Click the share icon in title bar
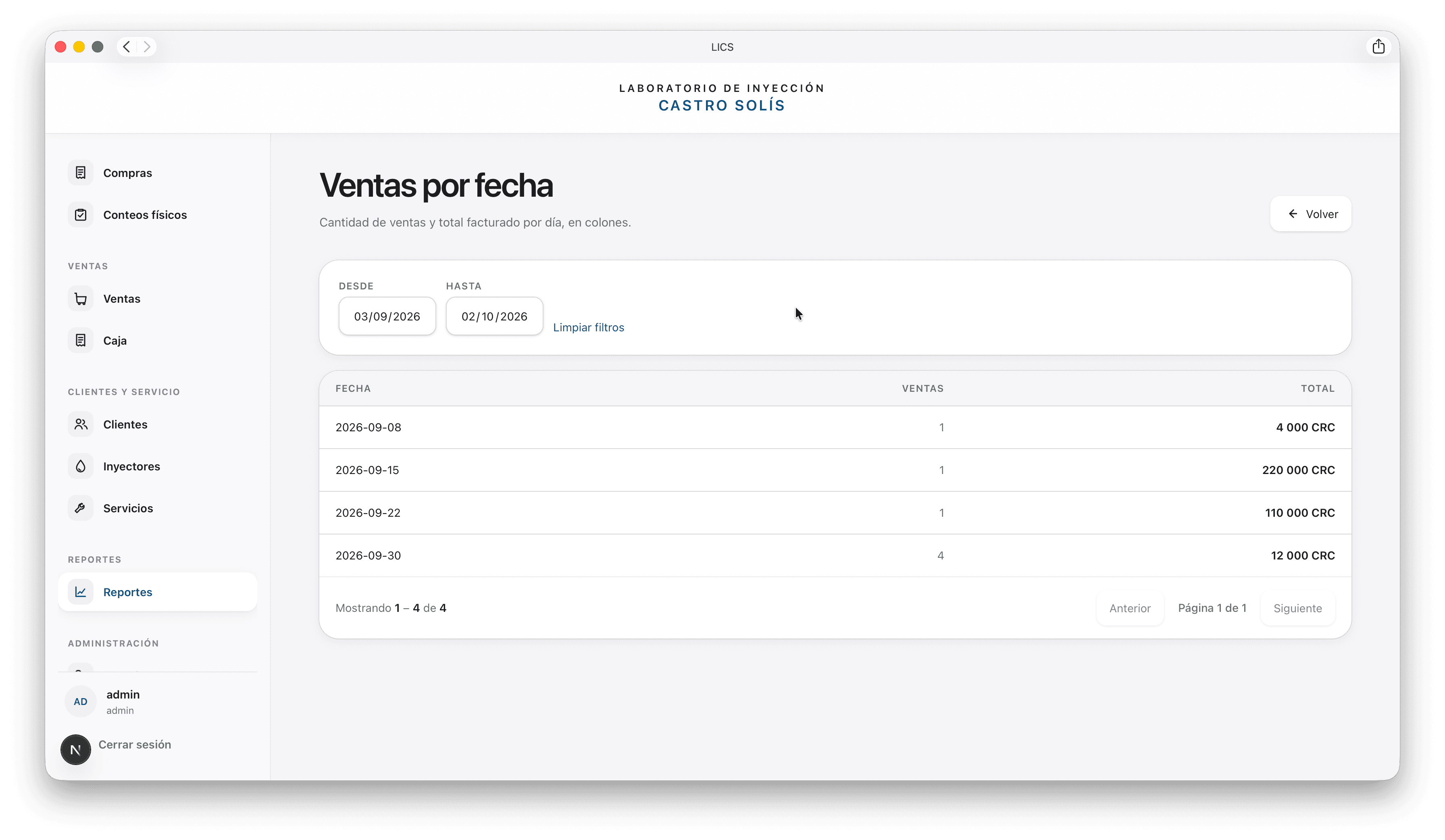The image size is (1445, 840). point(1378,46)
